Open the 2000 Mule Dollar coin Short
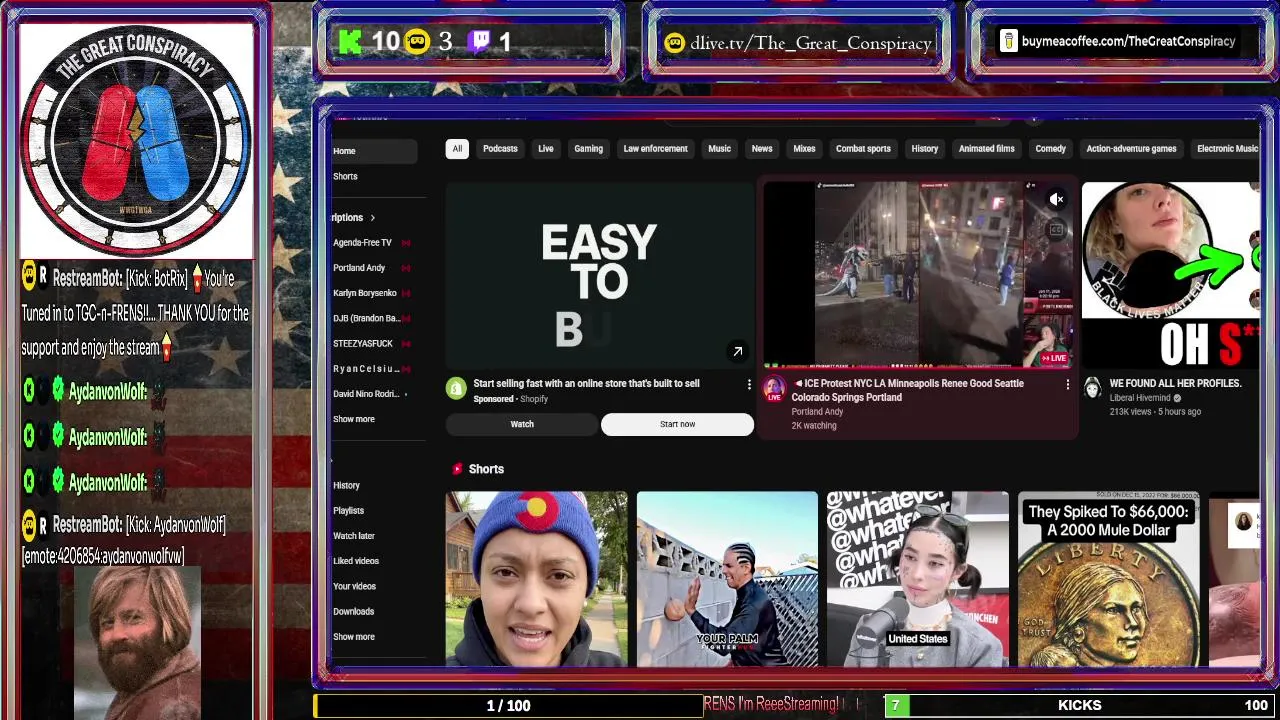The width and height of the screenshot is (1280, 720). pos(1108,578)
